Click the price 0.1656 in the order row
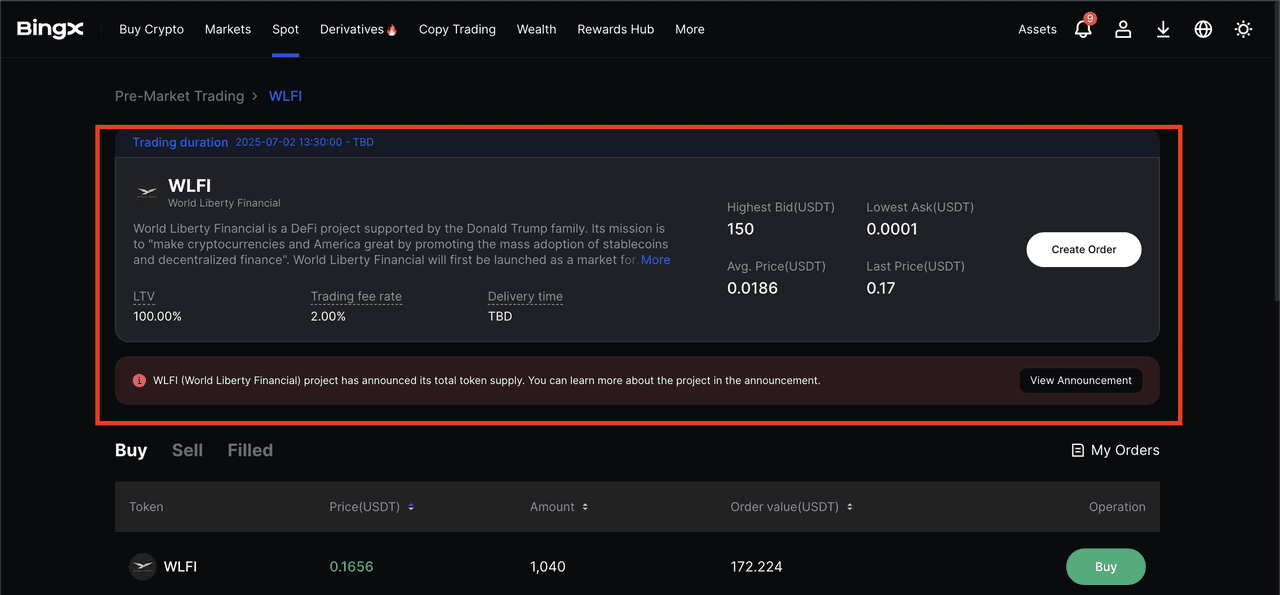This screenshot has height=595, width=1280. click(x=352, y=566)
